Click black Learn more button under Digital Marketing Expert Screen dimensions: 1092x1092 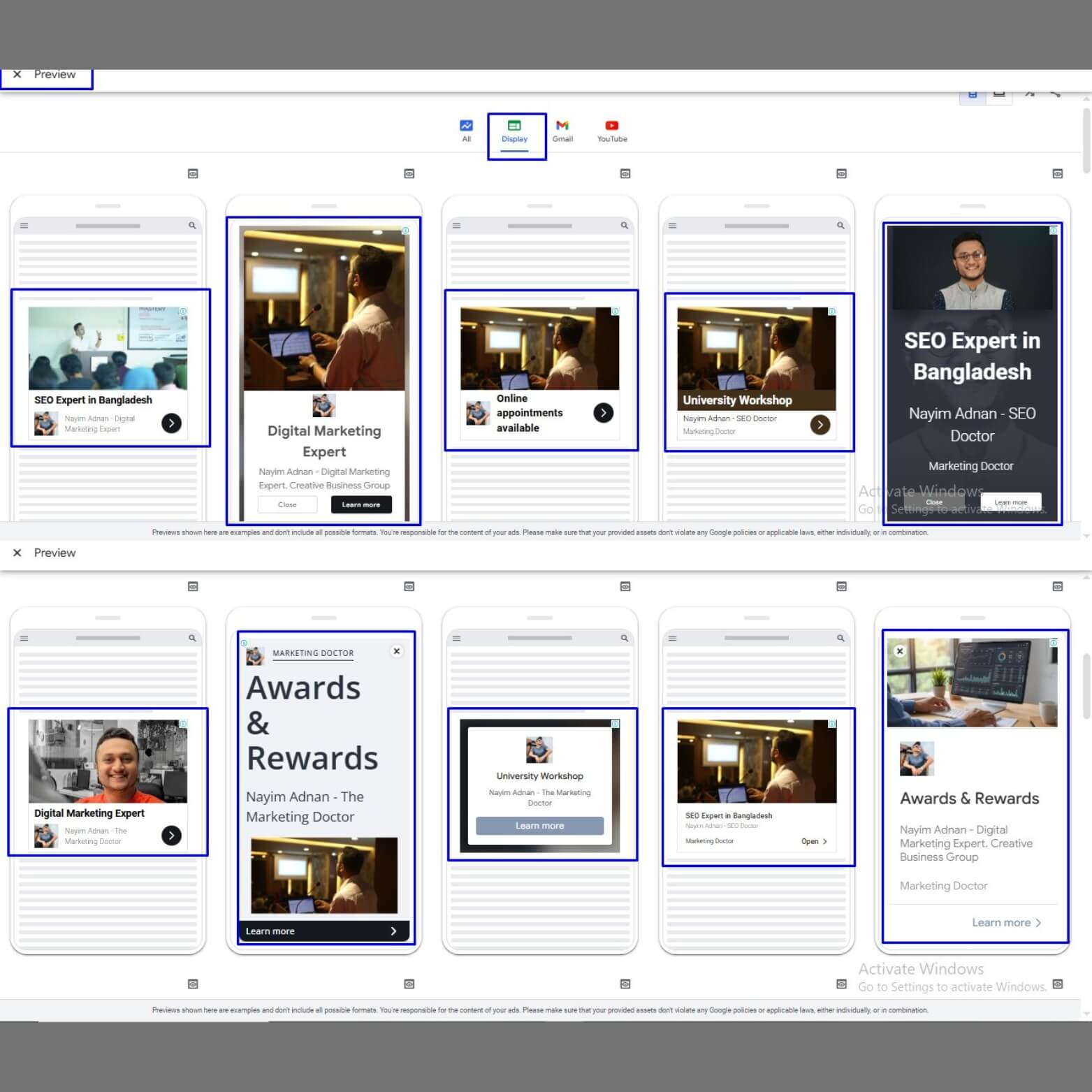(361, 504)
